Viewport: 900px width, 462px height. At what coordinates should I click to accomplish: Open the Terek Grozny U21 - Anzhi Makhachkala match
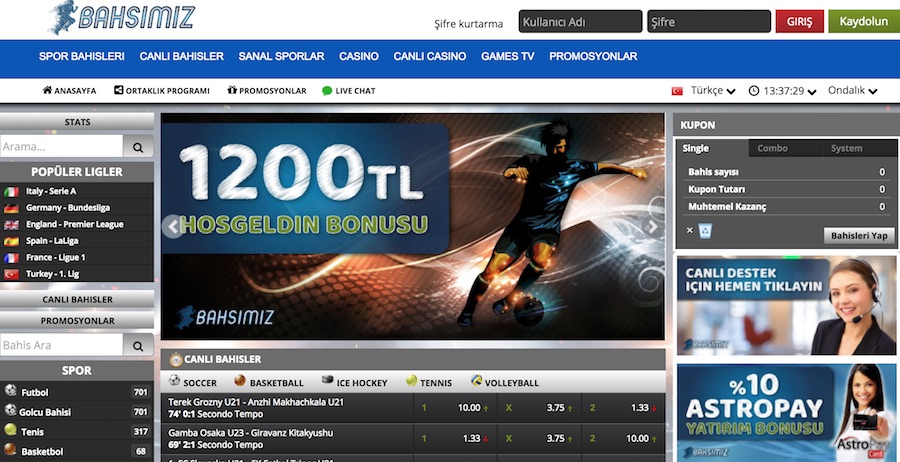[x=256, y=402]
